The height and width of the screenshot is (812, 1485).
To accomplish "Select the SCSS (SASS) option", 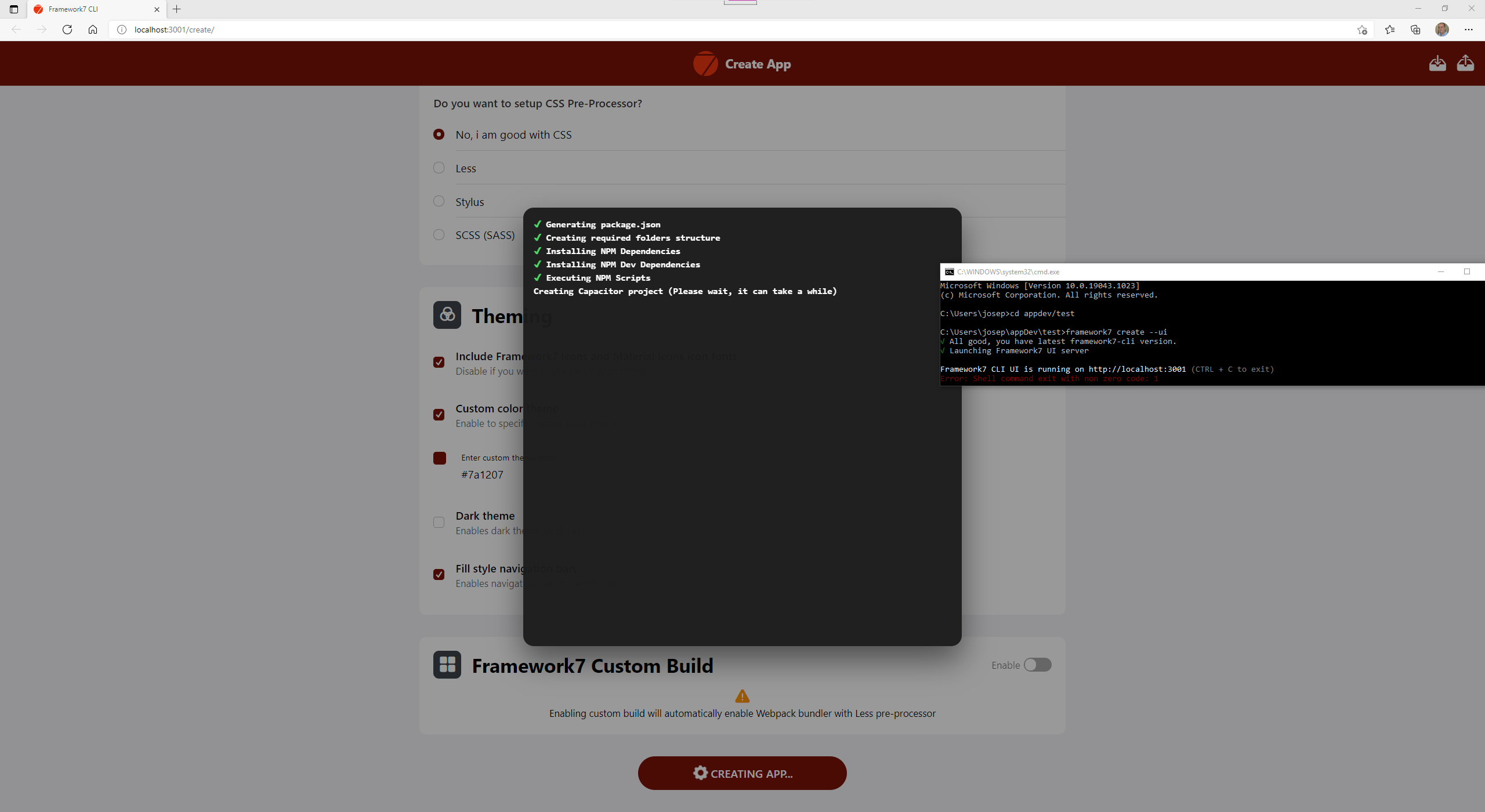I will point(439,235).
